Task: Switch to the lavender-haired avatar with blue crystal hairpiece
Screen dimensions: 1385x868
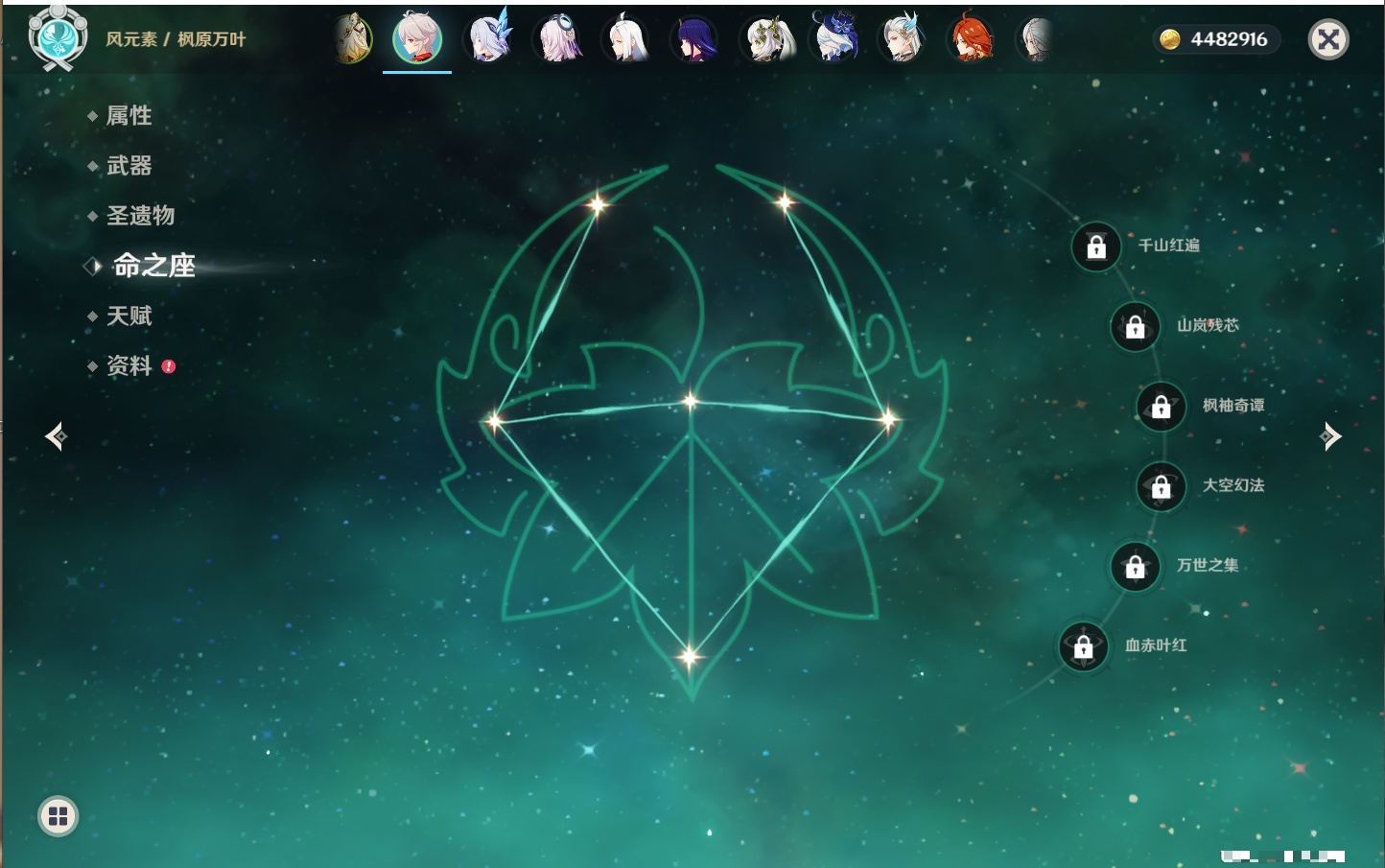Action: click(x=488, y=39)
